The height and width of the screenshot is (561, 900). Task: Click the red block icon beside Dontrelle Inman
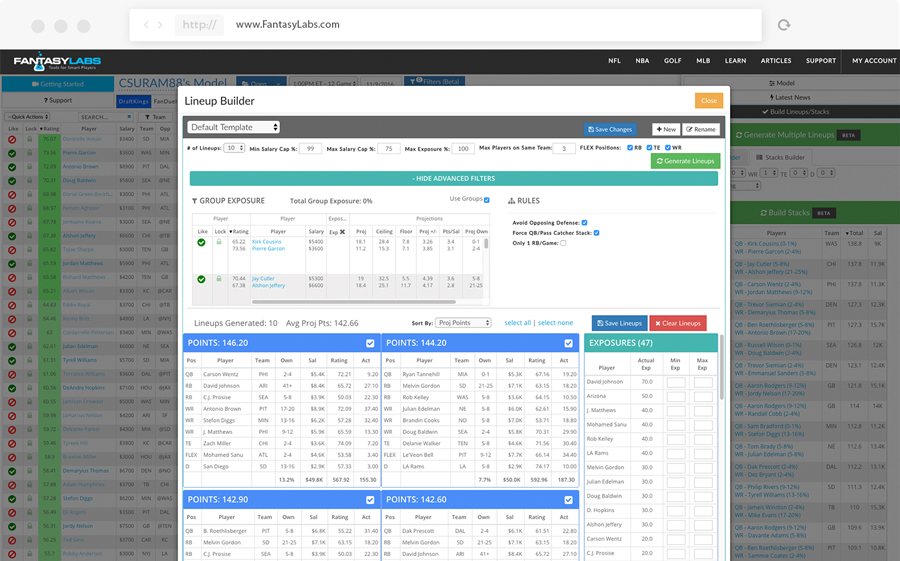tap(12, 140)
